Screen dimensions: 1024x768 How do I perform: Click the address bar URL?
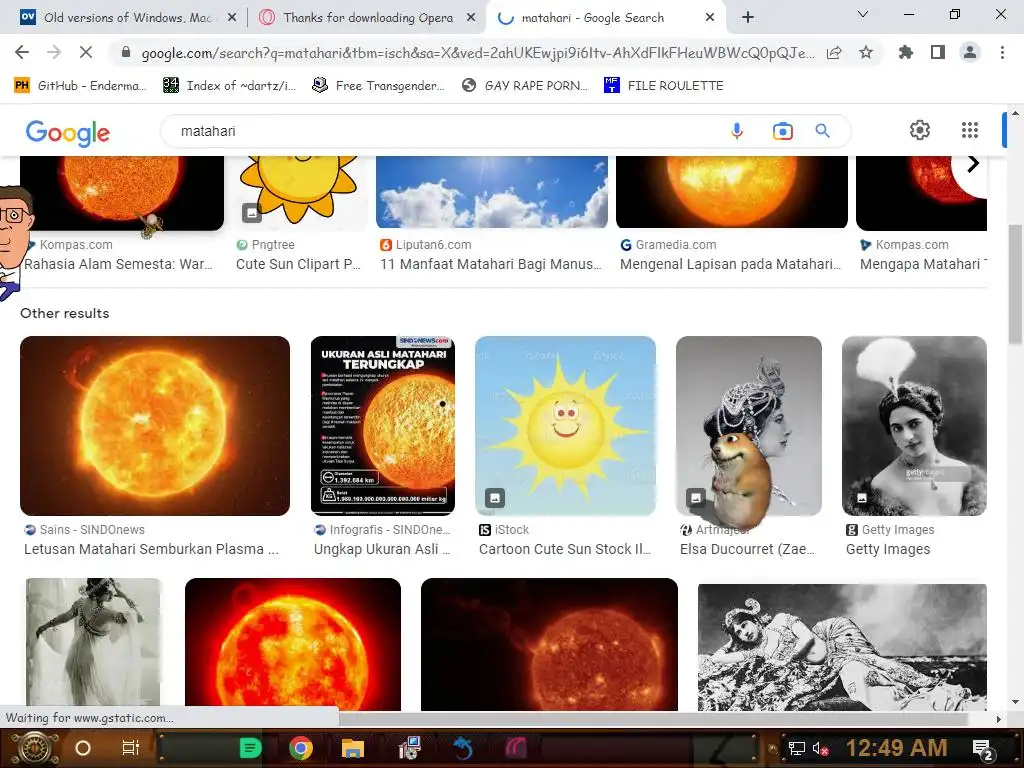point(477,53)
